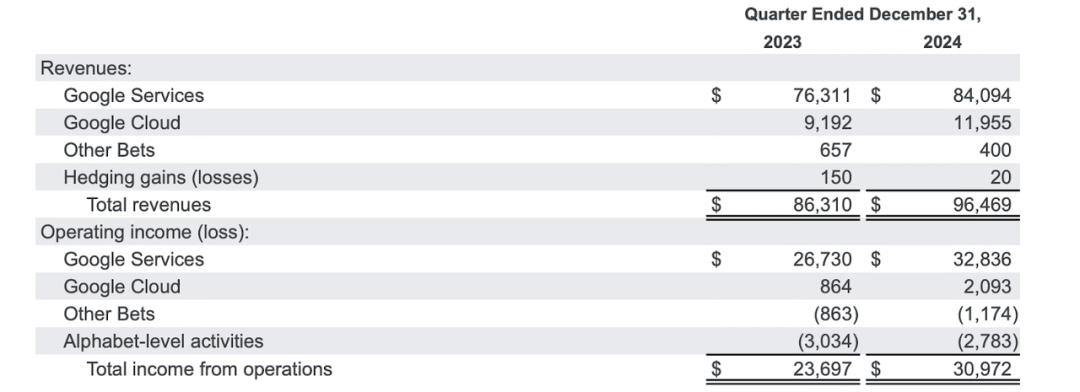Select Google Cloud operating income 2,093

pyautogui.click(x=986, y=287)
